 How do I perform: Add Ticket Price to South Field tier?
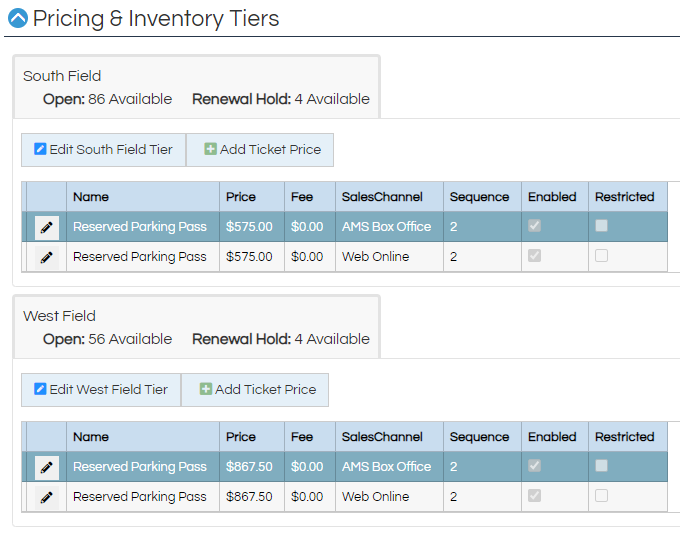(x=262, y=150)
